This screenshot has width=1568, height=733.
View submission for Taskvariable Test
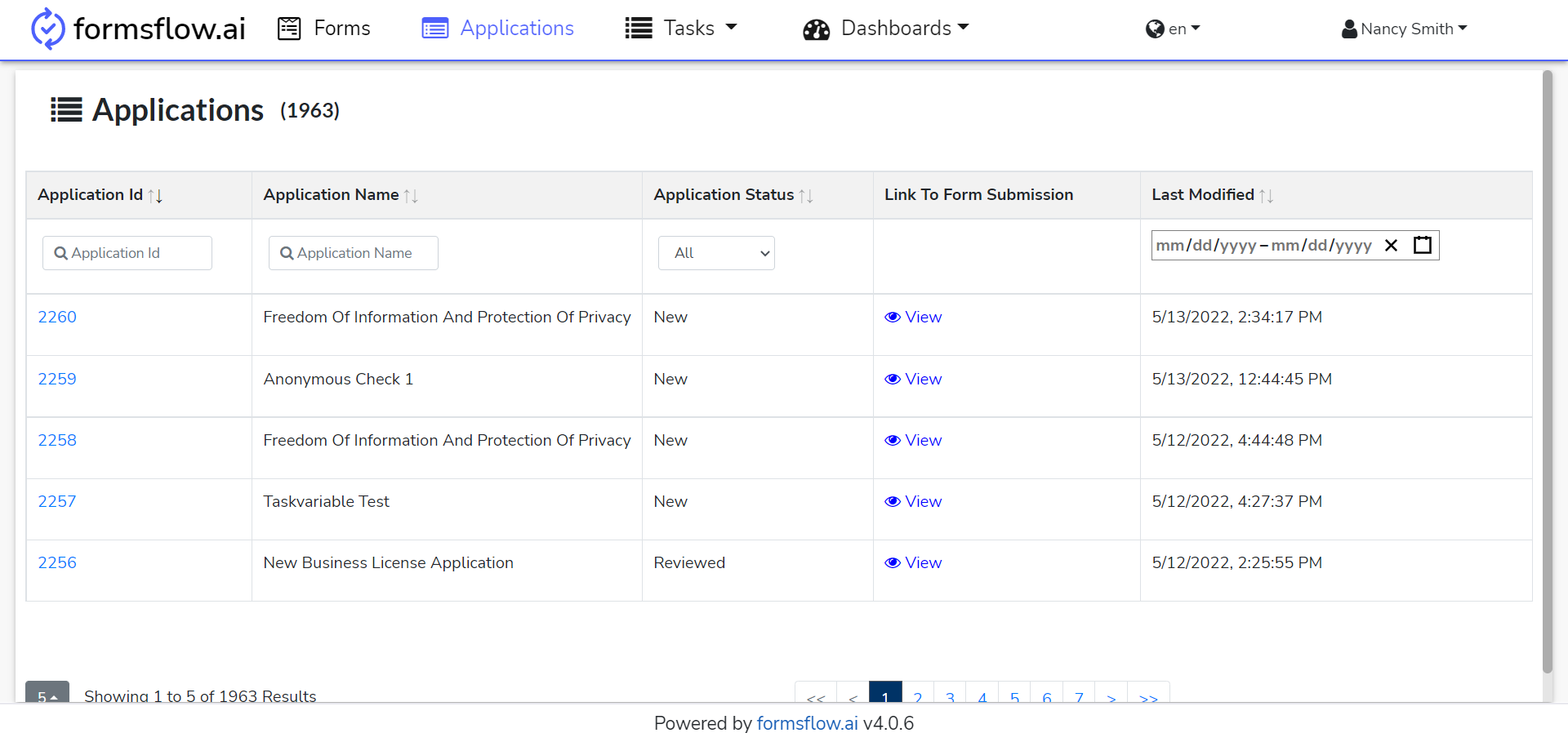coord(913,501)
